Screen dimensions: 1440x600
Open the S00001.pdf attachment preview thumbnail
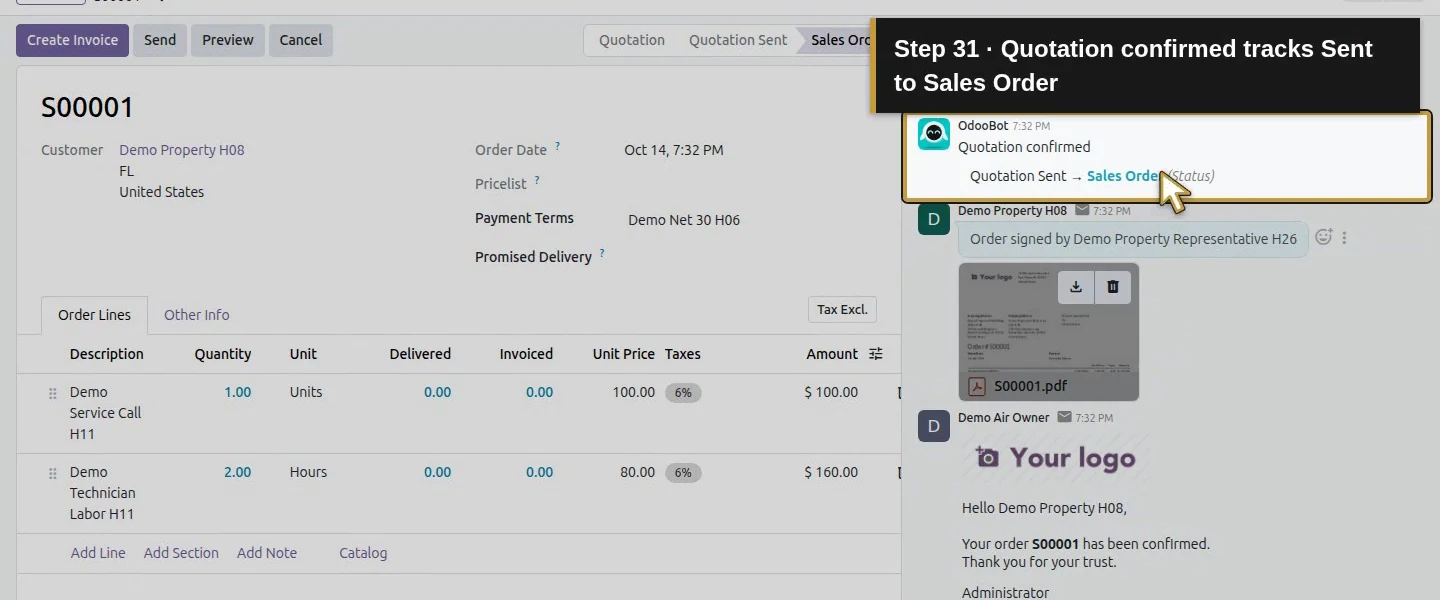coord(1049,330)
